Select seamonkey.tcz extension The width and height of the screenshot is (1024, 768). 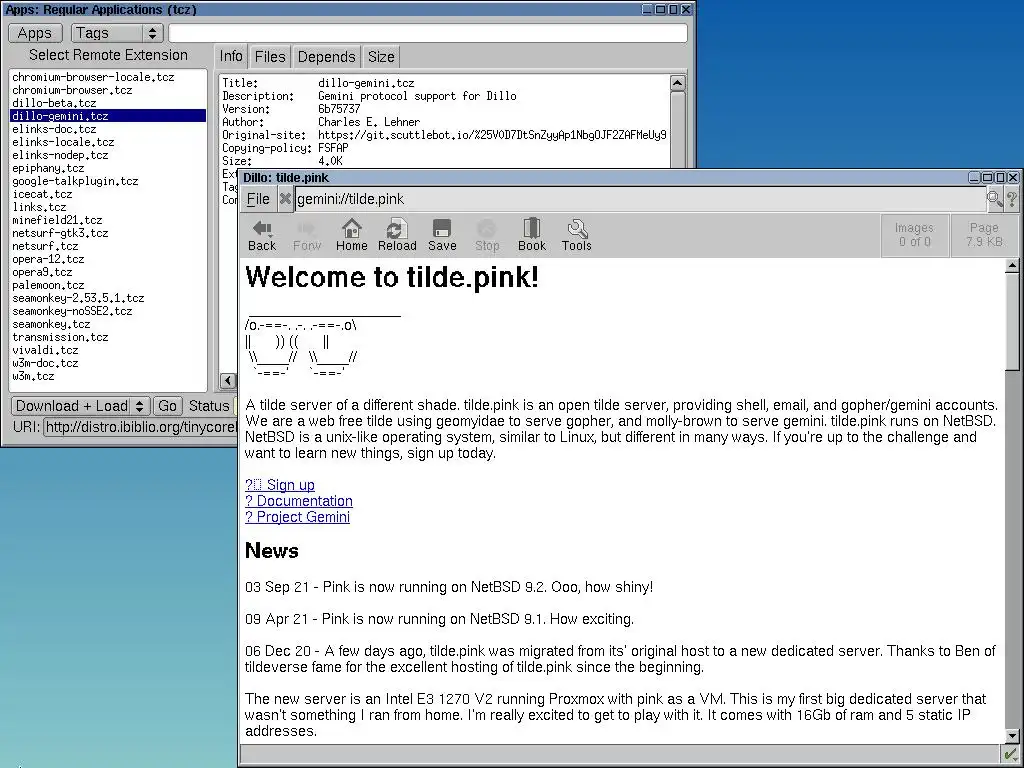(108, 325)
